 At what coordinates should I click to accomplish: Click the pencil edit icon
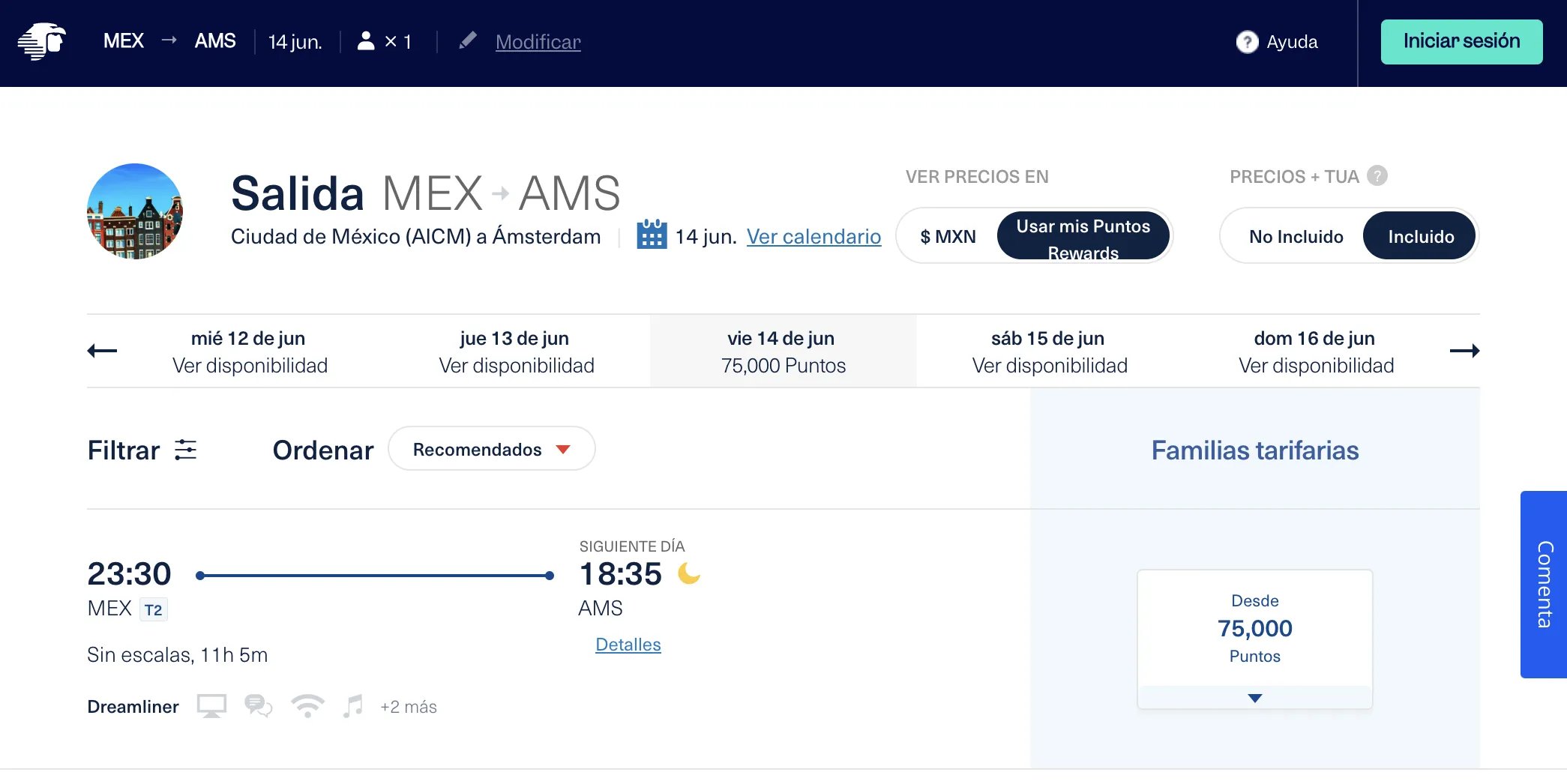[467, 40]
